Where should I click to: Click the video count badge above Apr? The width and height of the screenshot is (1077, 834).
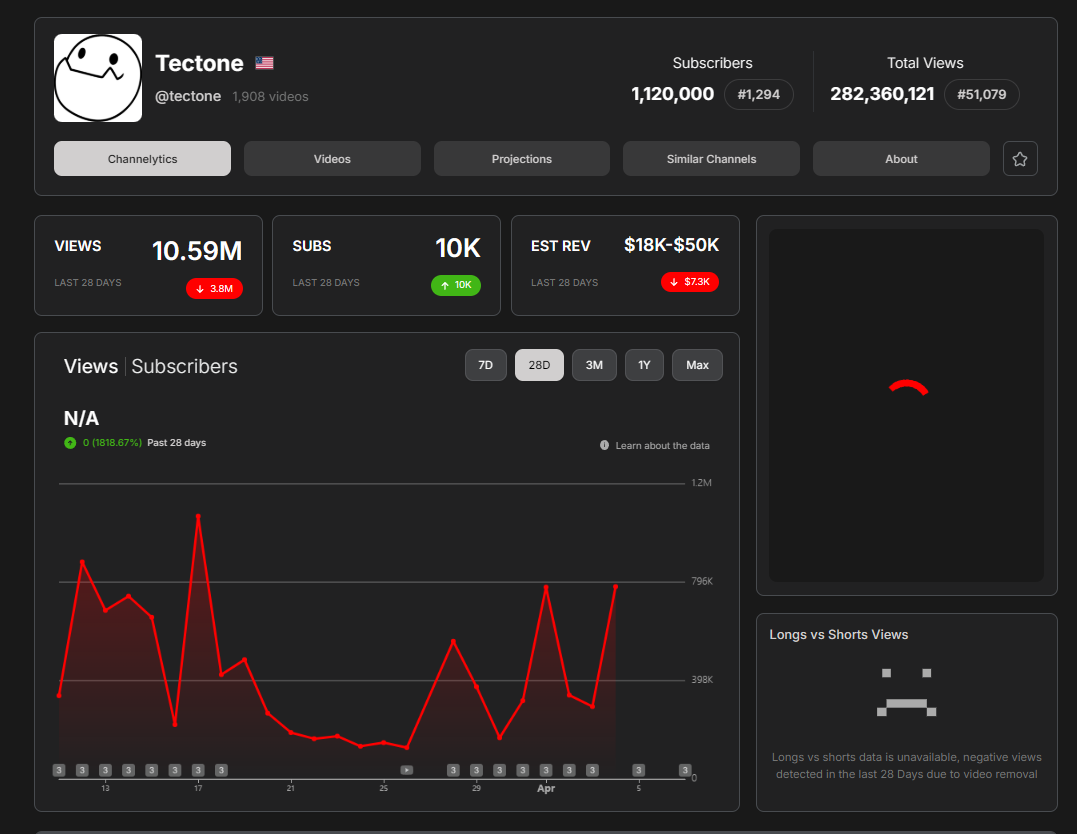(546, 770)
